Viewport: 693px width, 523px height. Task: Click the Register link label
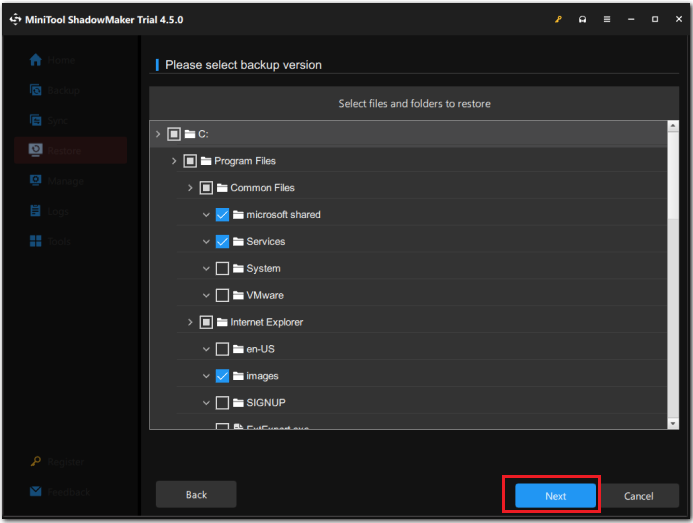pos(66,462)
